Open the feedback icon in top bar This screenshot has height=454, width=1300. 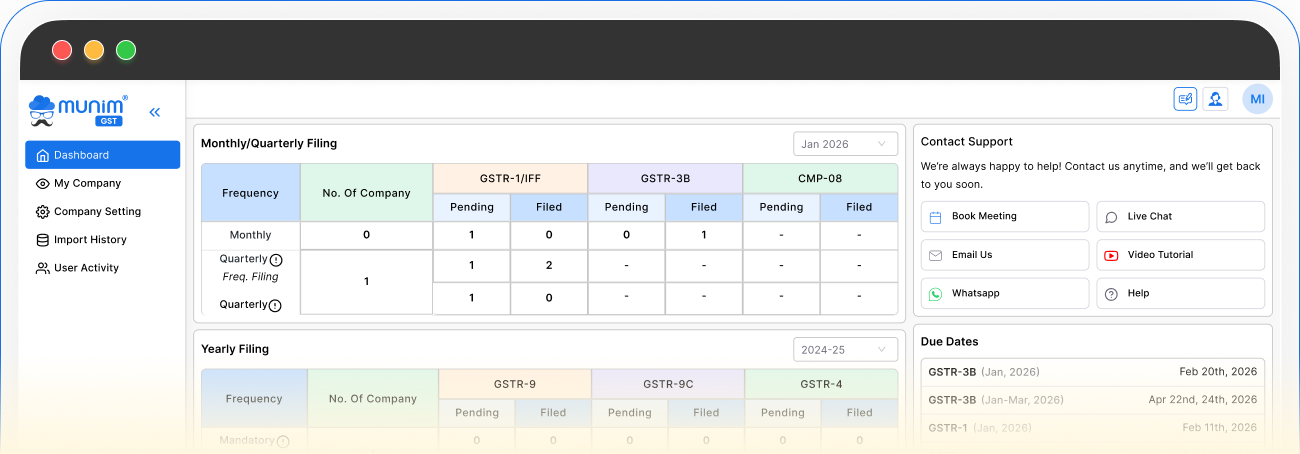click(x=1185, y=99)
